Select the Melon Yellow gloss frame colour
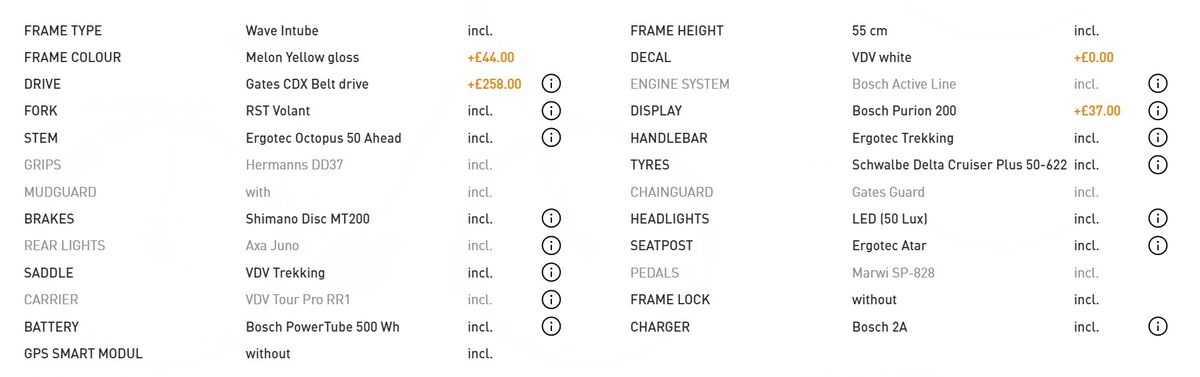 pyautogui.click(x=302, y=58)
